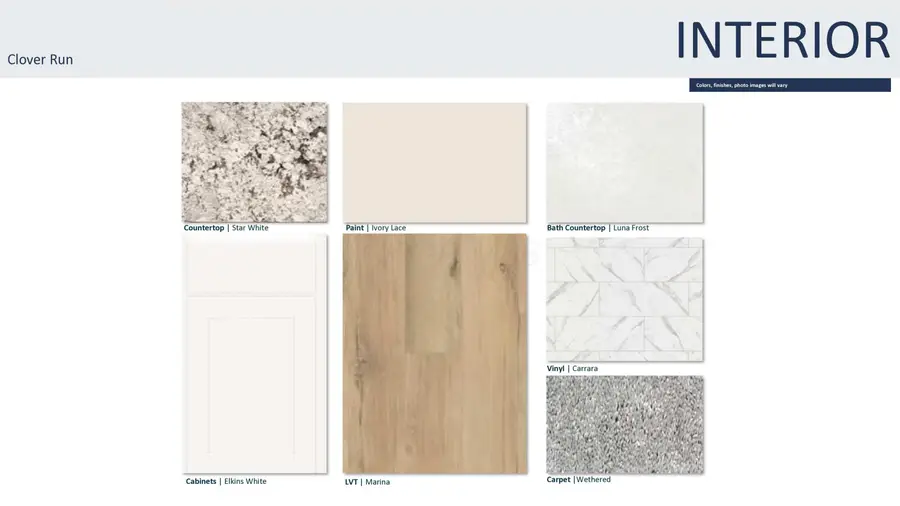Click the Marina LVT wood flooring sample

[435, 354]
